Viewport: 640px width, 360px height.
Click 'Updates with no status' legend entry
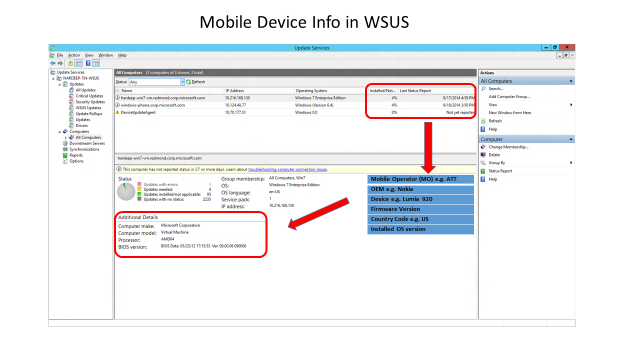tap(163, 199)
